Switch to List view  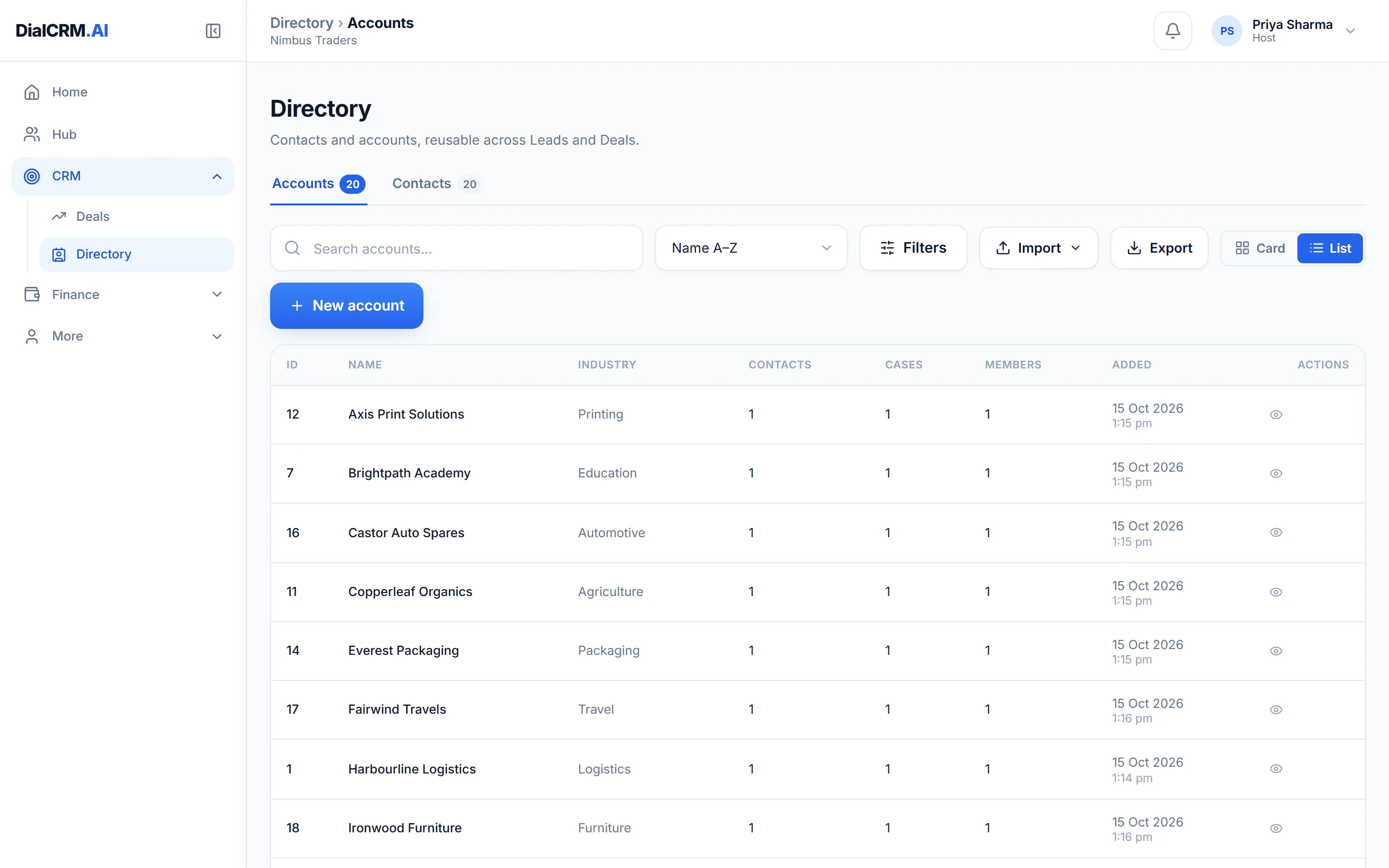1330,248
